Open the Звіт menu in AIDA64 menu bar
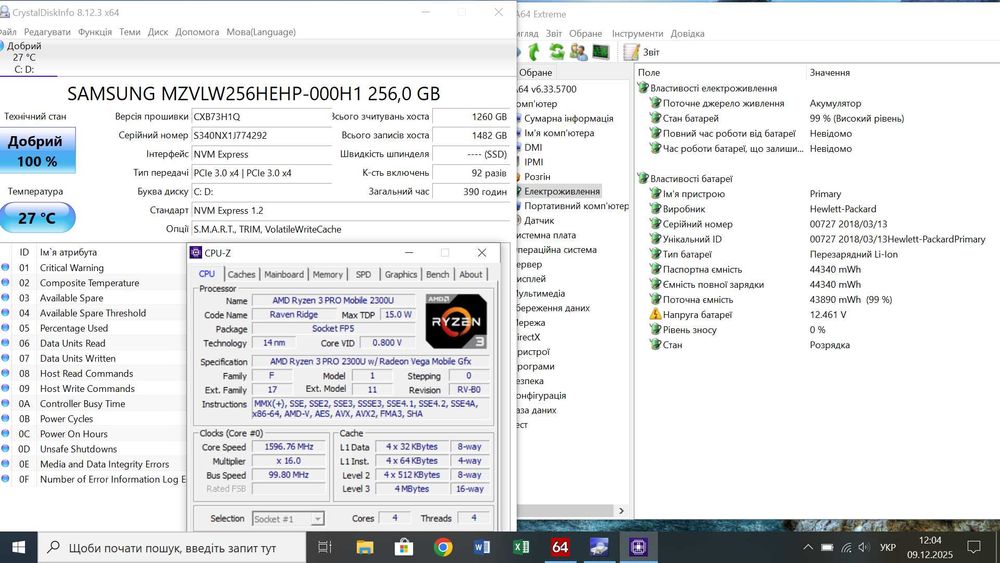 tap(554, 33)
